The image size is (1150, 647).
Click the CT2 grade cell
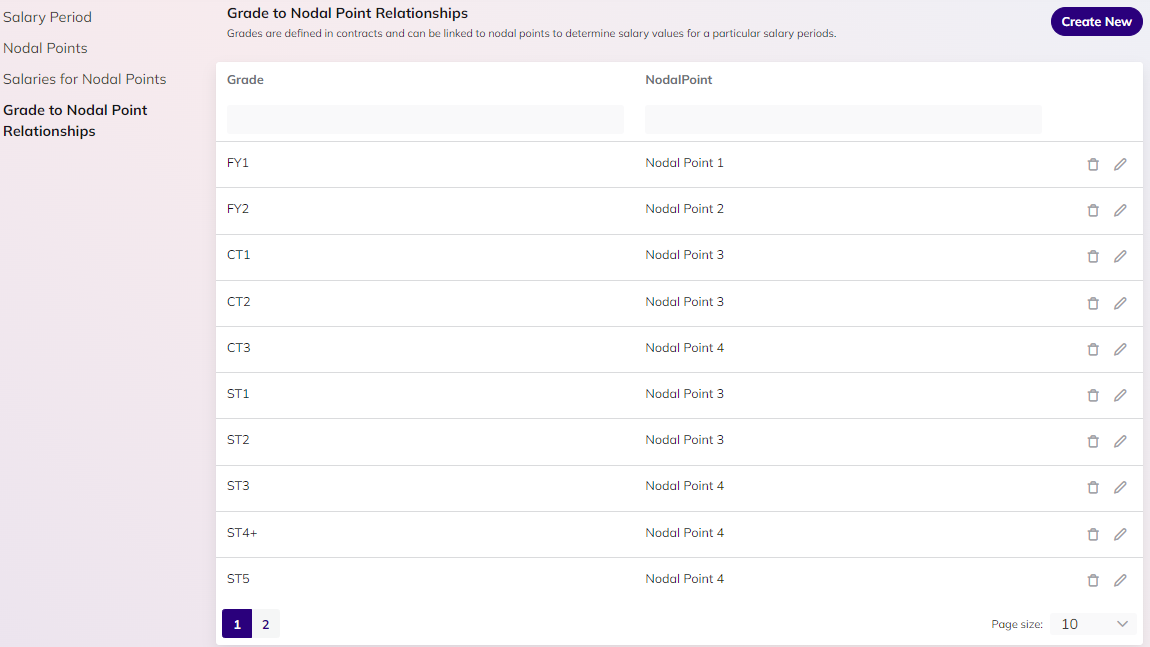coord(238,301)
